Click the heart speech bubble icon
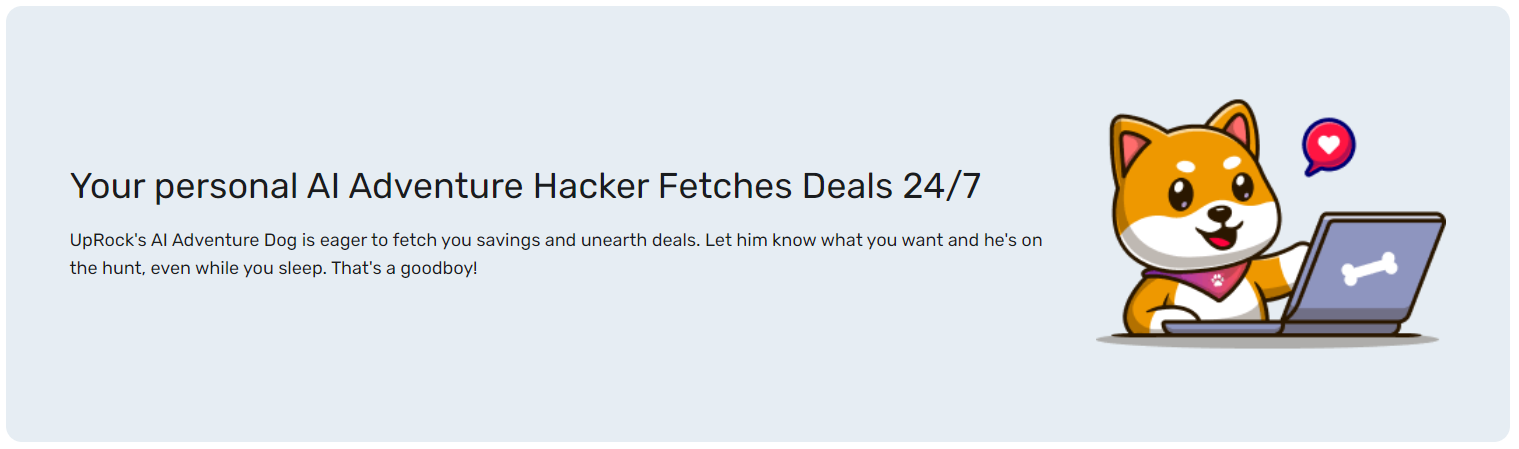 [1328, 146]
